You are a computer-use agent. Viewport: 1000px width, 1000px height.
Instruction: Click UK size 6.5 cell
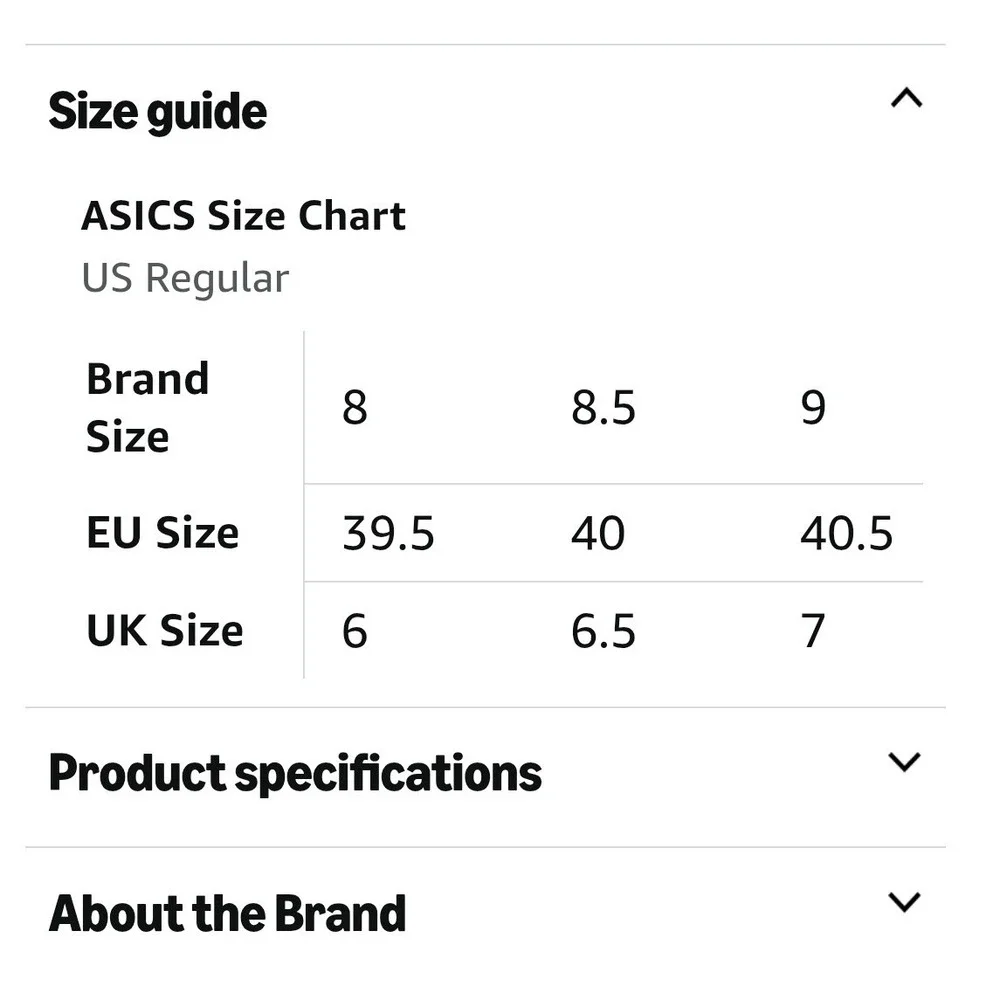pos(603,631)
